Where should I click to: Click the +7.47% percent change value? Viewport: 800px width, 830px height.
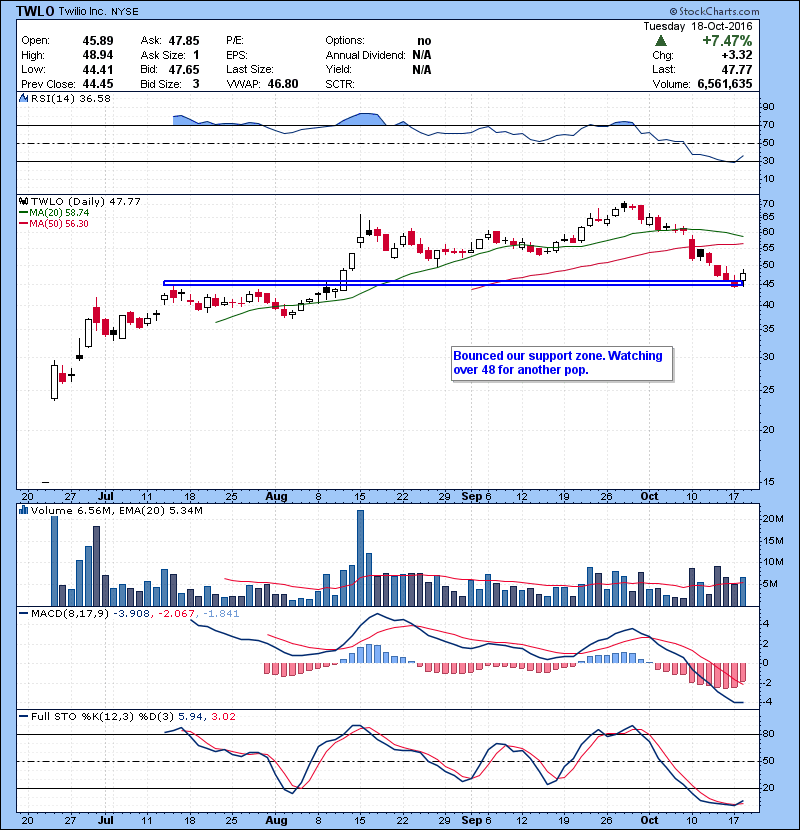point(727,41)
